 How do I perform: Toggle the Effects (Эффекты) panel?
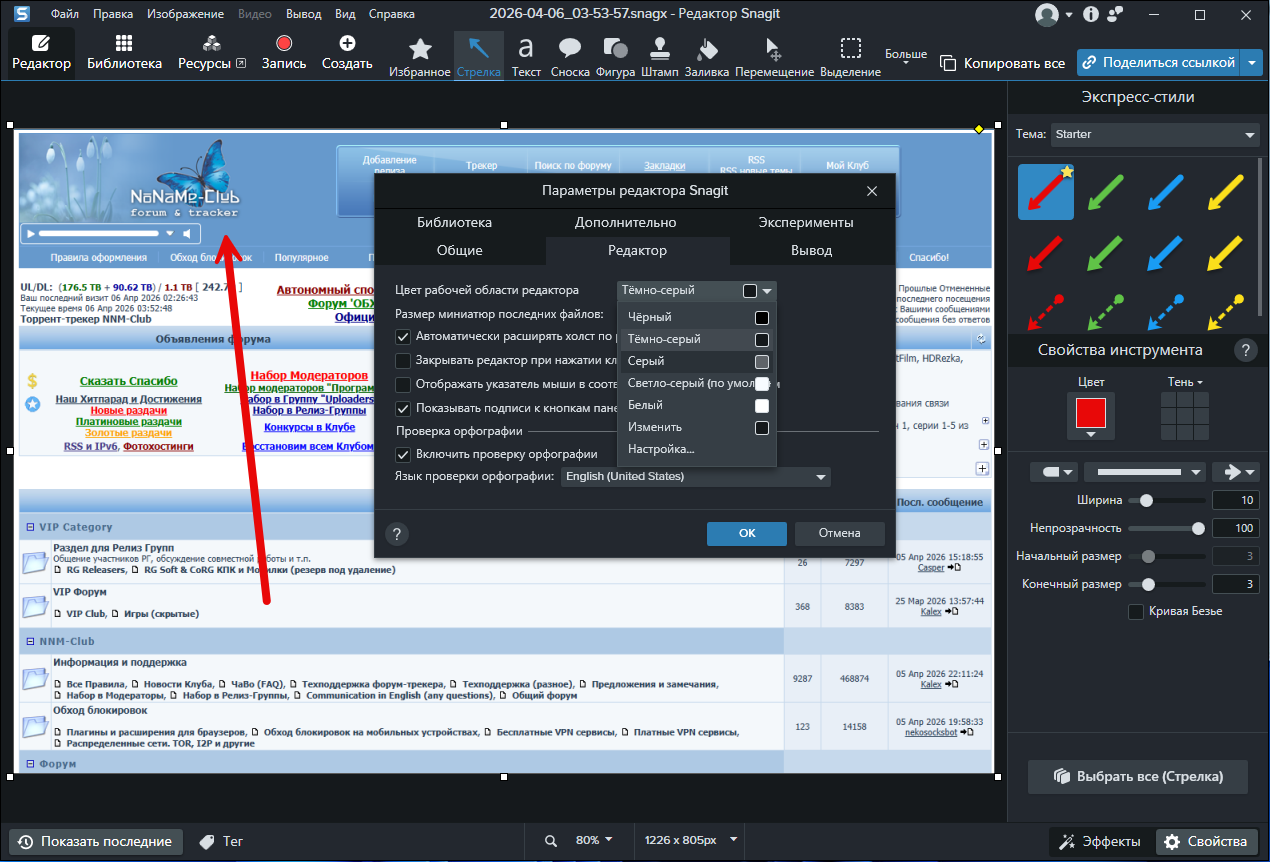pos(1099,841)
